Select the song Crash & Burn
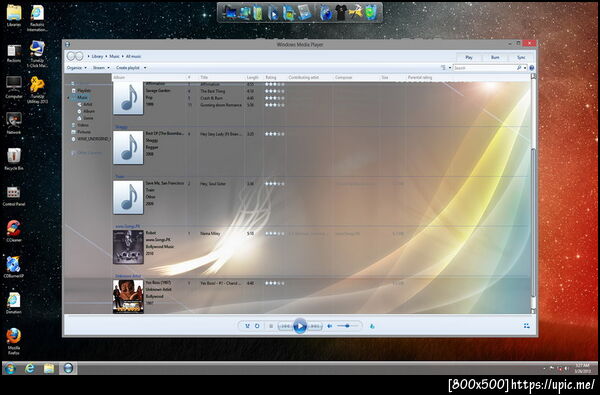The height and width of the screenshot is (395, 600). (211, 98)
